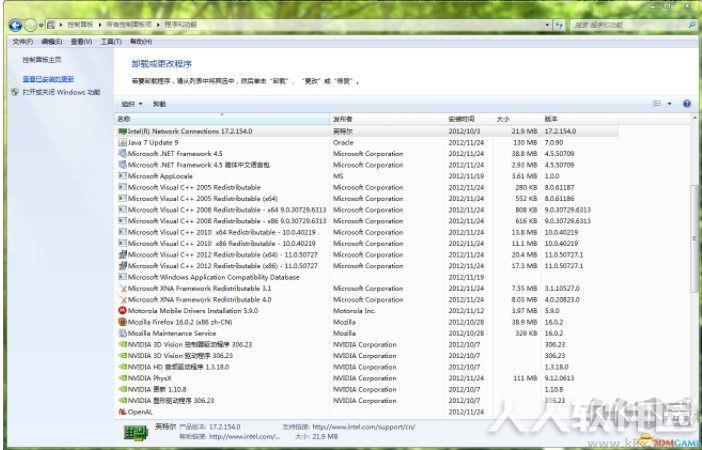The height and width of the screenshot is (450, 702).
Task: Click the Intel Network Connections row icon
Action: tap(122, 131)
